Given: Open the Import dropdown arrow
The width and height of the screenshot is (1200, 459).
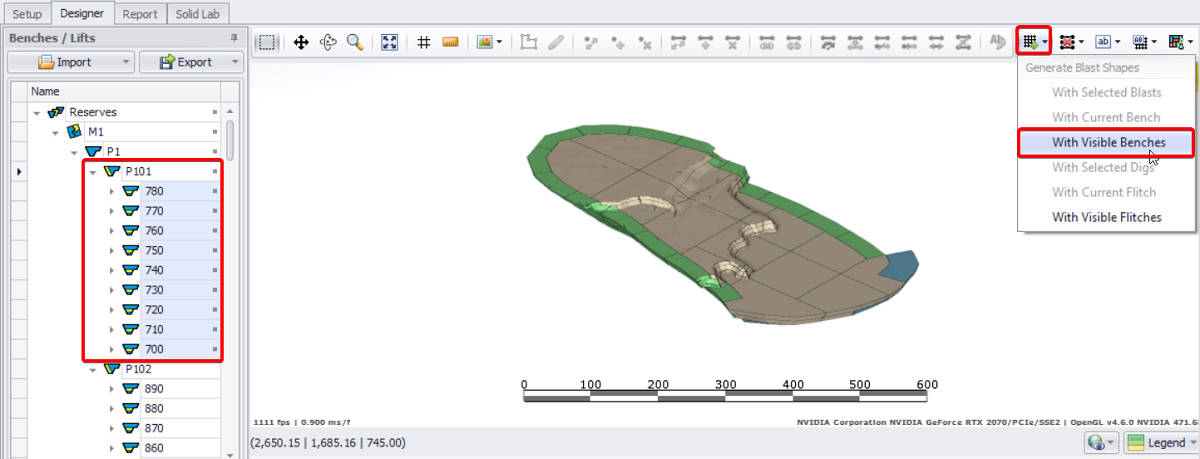Looking at the screenshot, I should pos(125,62).
